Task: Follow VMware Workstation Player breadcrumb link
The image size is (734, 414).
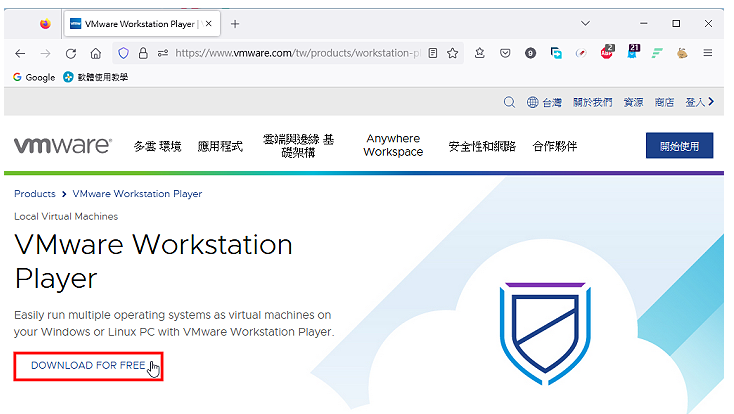Action: (137, 194)
